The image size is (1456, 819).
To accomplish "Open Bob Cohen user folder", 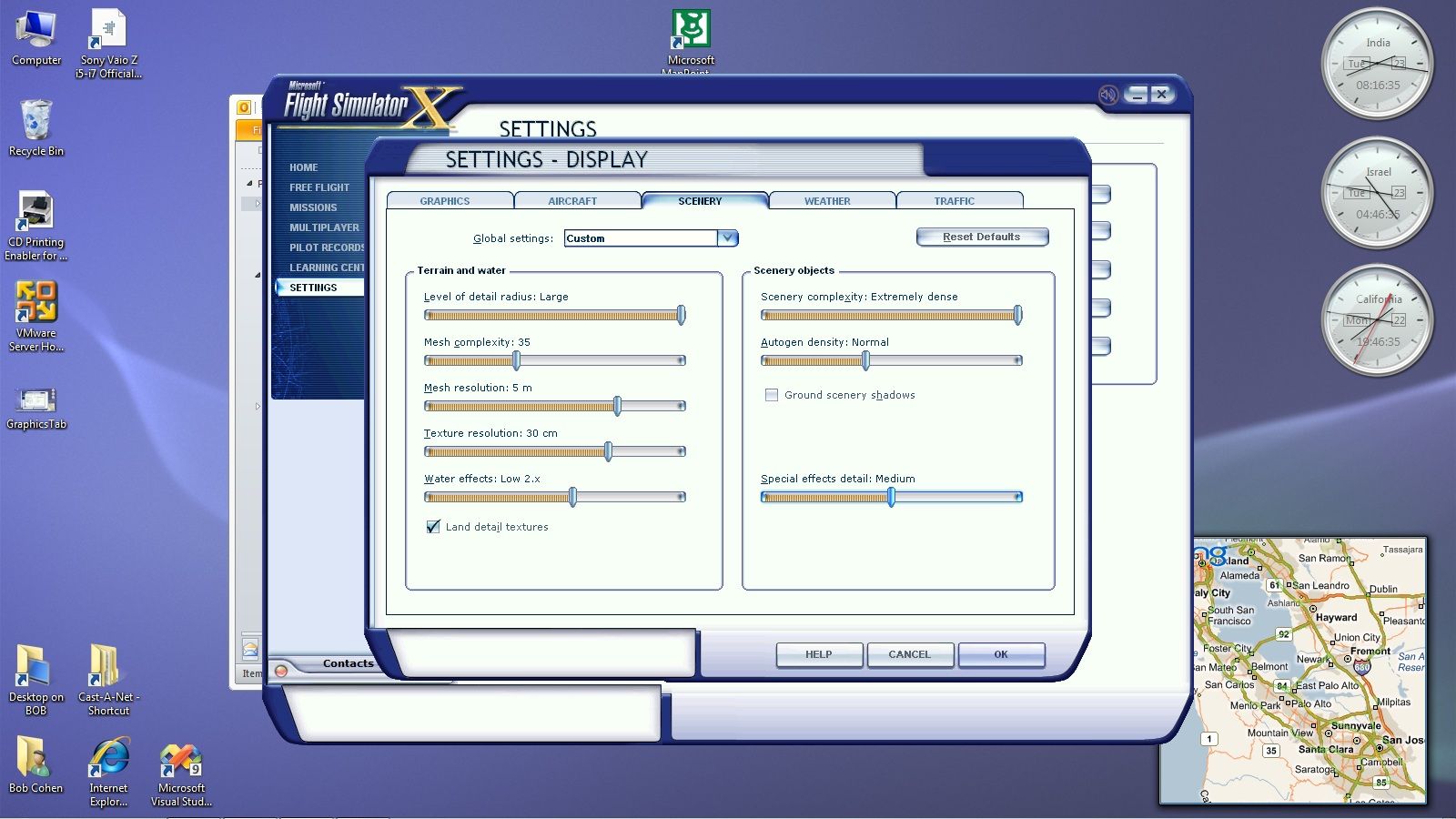I will pos(35,764).
